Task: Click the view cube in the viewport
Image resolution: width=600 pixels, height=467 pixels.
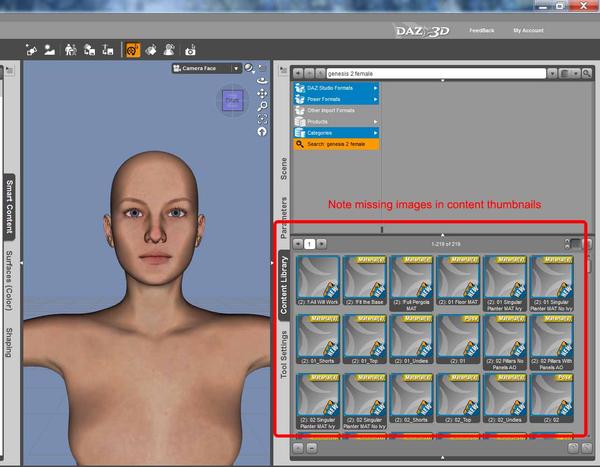Action: [232, 100]
